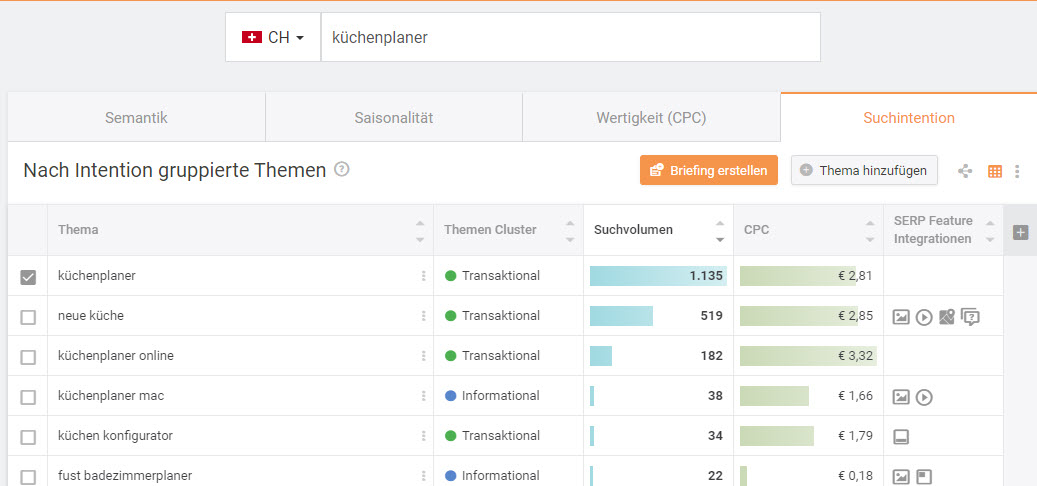Switch to the Semantik tab

pyautogui.click(x=136, y=118)
